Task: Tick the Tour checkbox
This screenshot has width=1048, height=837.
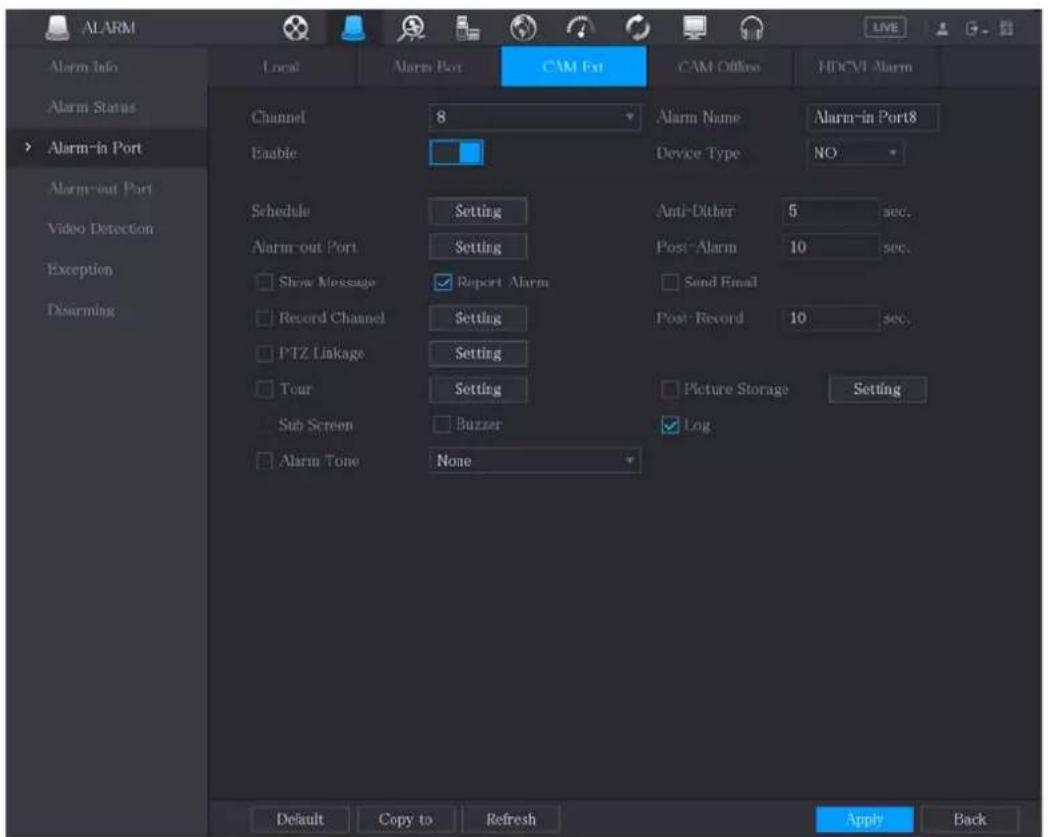Action: (265, 388)
